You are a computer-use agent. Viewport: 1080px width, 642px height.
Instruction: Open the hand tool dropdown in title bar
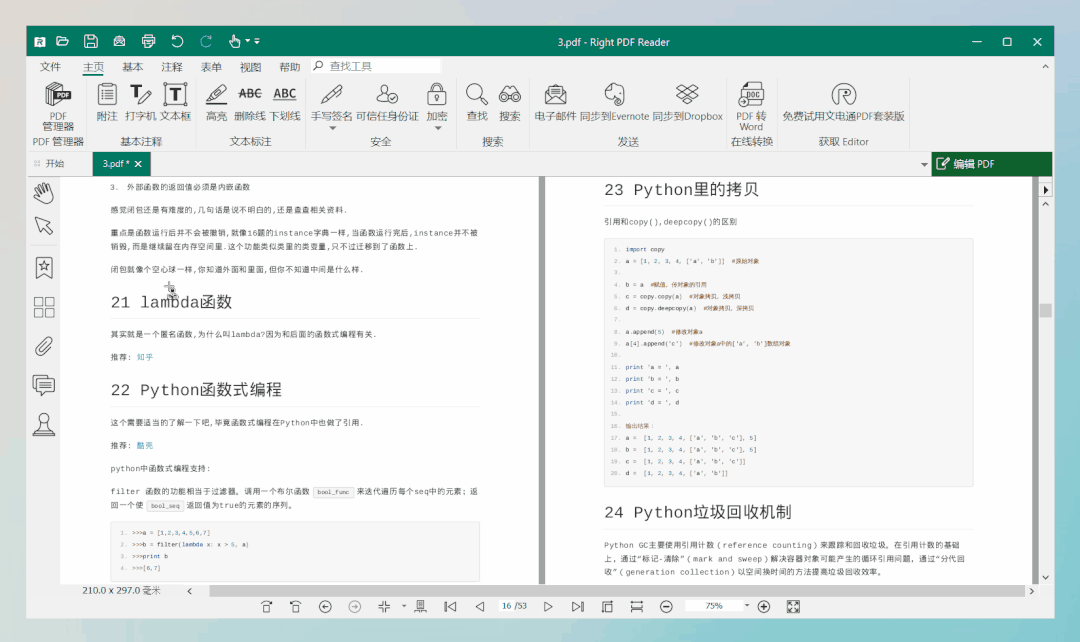[248, 41]
